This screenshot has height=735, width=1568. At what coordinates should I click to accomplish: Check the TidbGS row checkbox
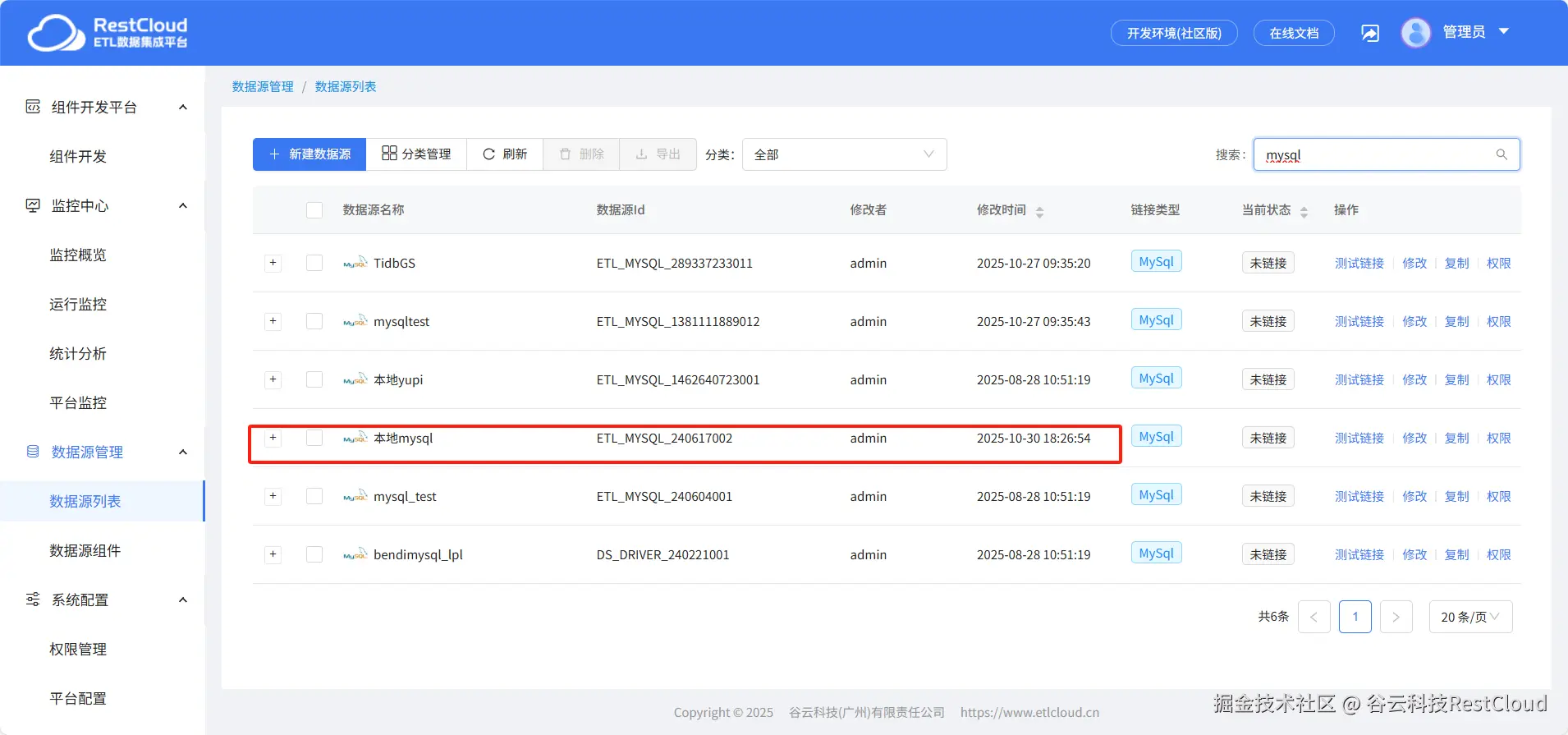314,263
